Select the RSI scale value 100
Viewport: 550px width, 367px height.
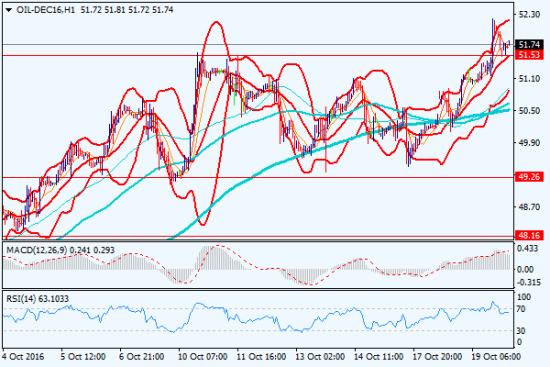click(524, 297)
